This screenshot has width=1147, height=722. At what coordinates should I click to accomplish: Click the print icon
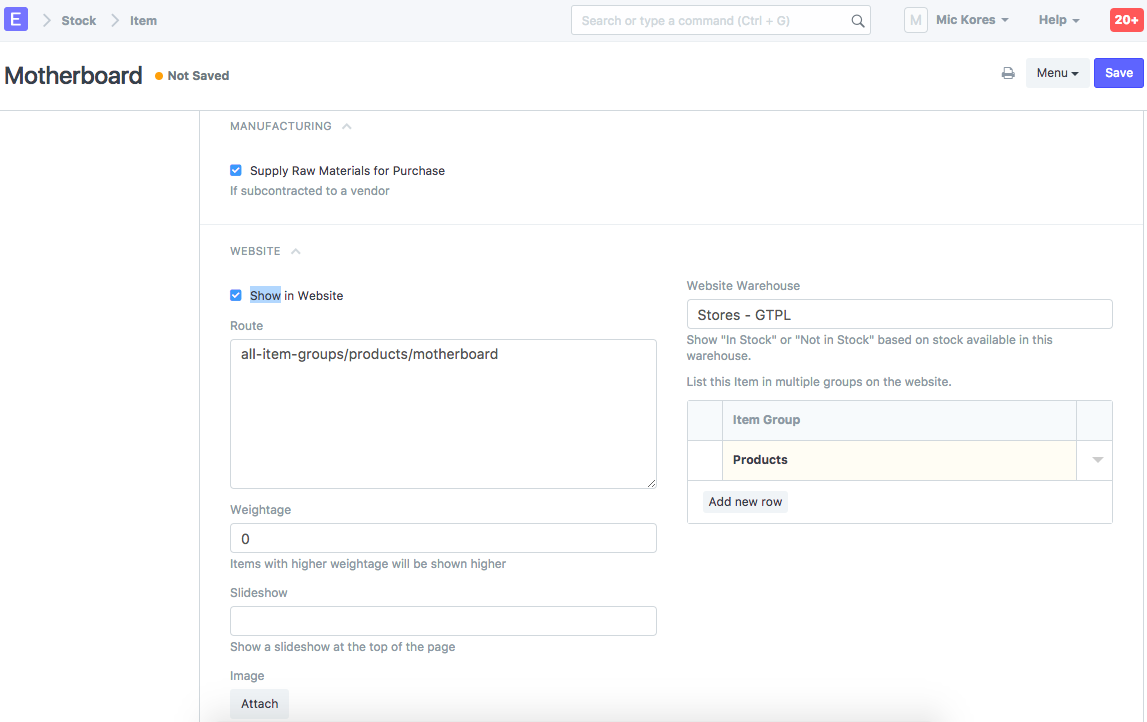click(1008, 73)
